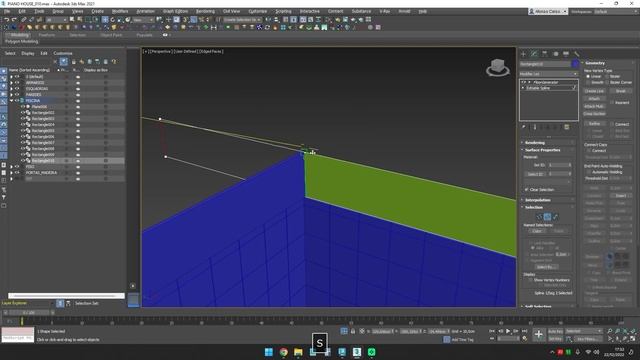This screenshot has height=360, width=640.
Task: Expand the ARMARIOS layer
Action: point(11,82)
